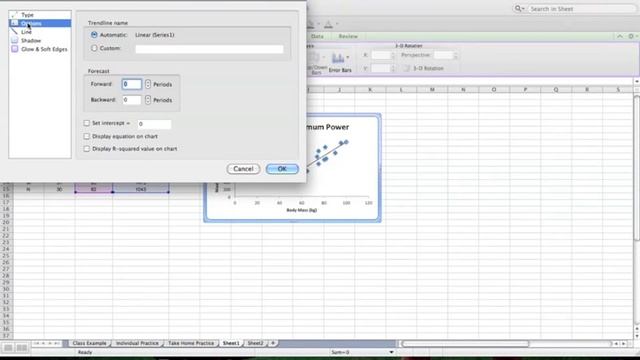
Task: Switch to Sheet2 tab
Action: point(256,343)
